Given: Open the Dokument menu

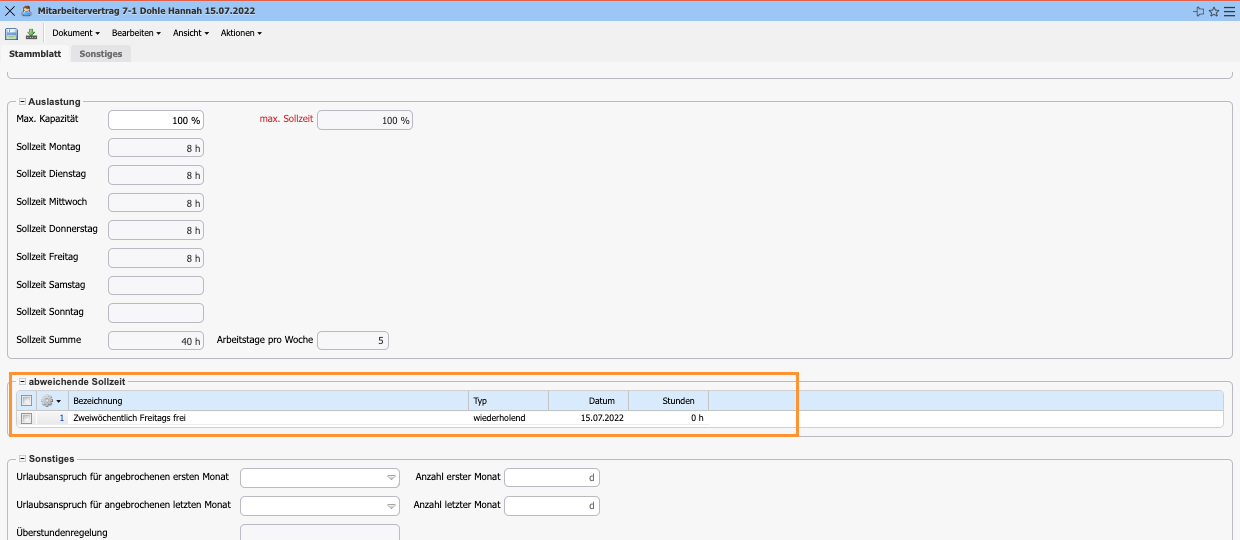Looking at the screenshot, I should [x=75, y=33].
